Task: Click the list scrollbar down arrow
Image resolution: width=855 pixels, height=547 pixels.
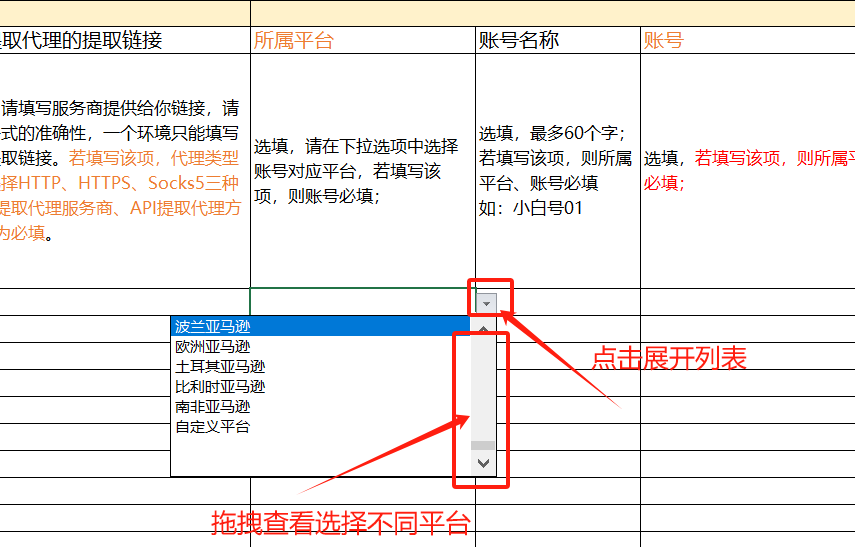Action: [483, 463]
